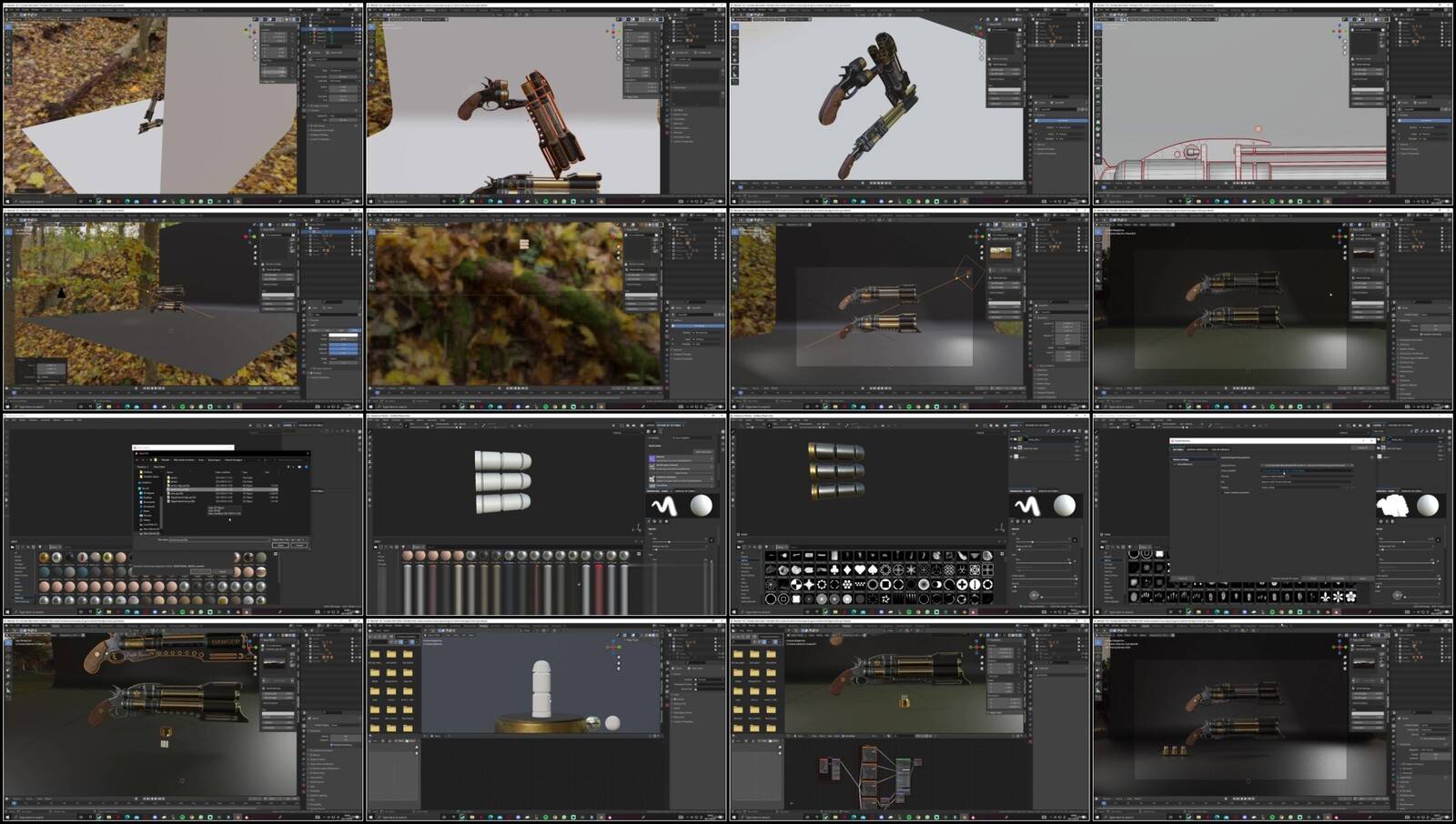The image size is (1456, 824).
Task: Select the heart-shaped alpha in the shelf
Action: coord(859,570)
